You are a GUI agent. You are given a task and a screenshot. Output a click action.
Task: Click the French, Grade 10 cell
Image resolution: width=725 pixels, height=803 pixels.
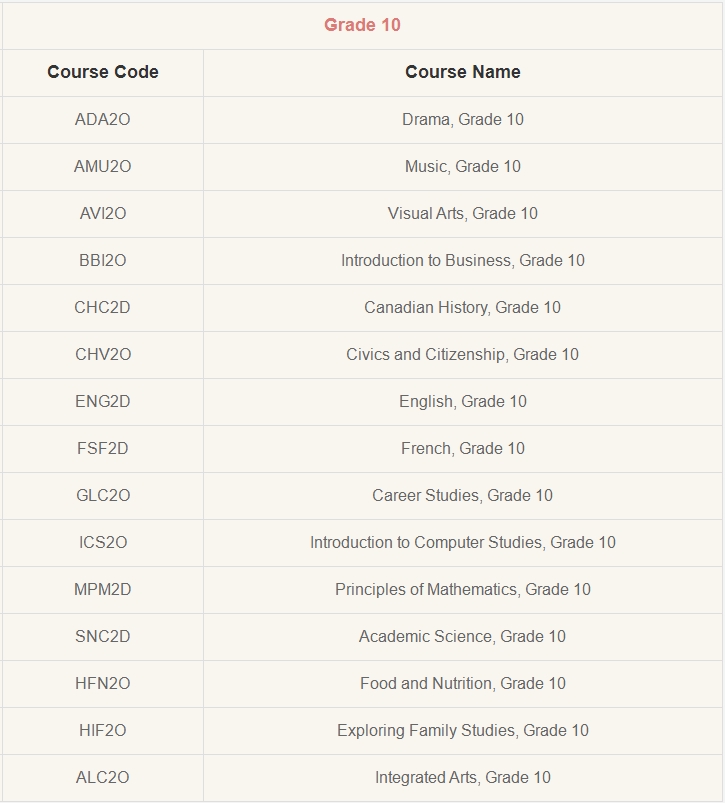coord(463,449)
